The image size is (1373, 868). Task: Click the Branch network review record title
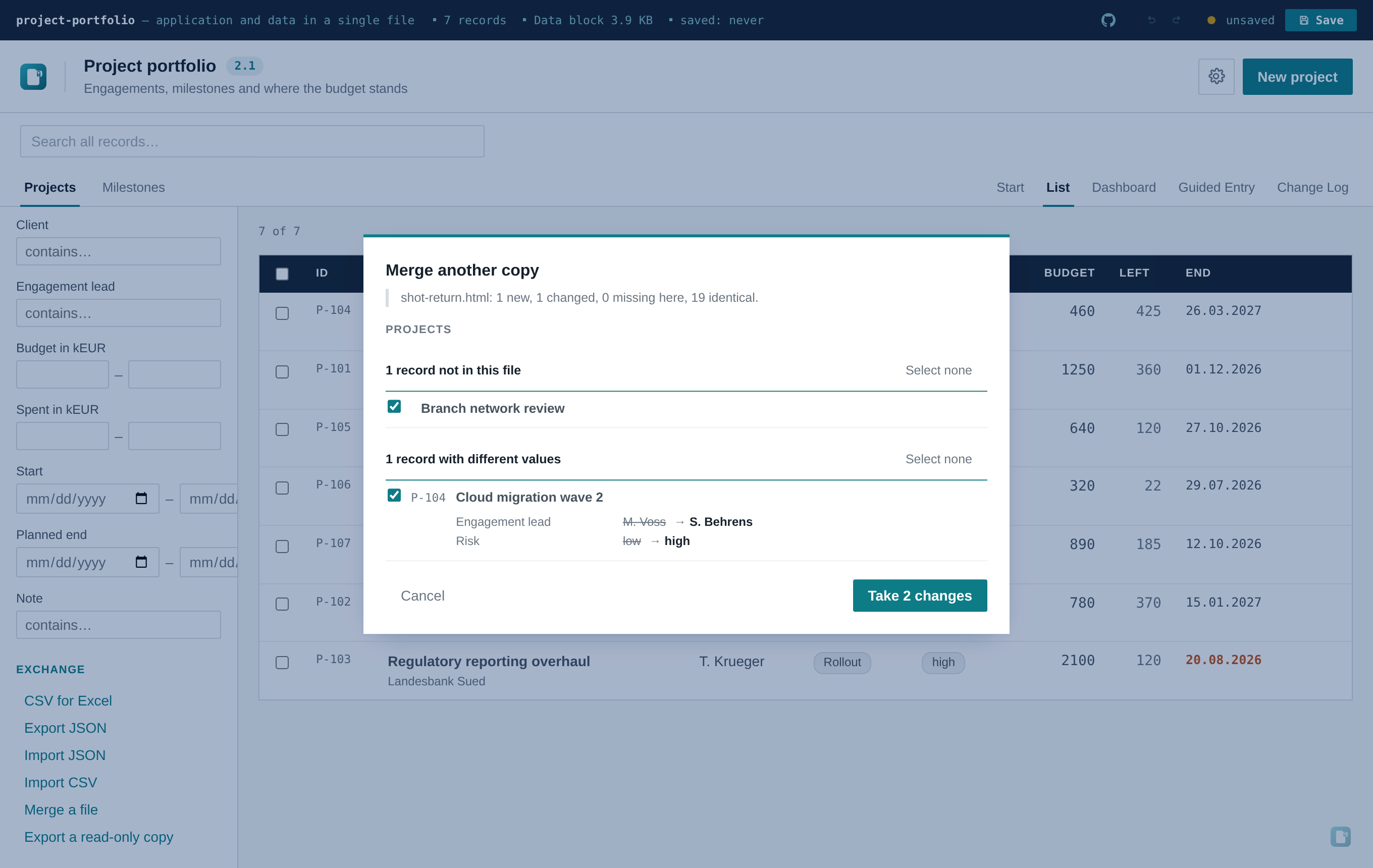493,409
